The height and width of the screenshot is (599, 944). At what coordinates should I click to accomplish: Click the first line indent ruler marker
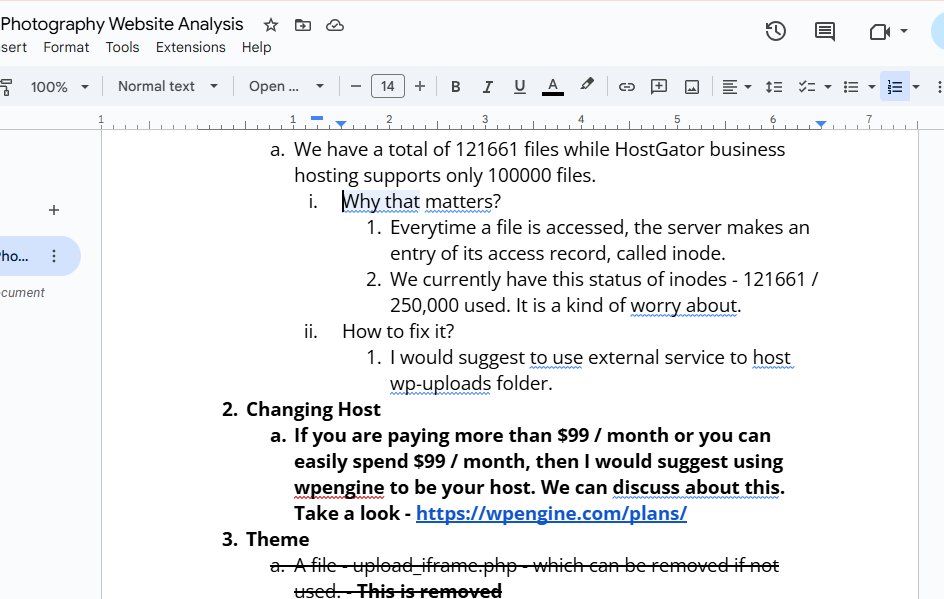click(317, 118)
